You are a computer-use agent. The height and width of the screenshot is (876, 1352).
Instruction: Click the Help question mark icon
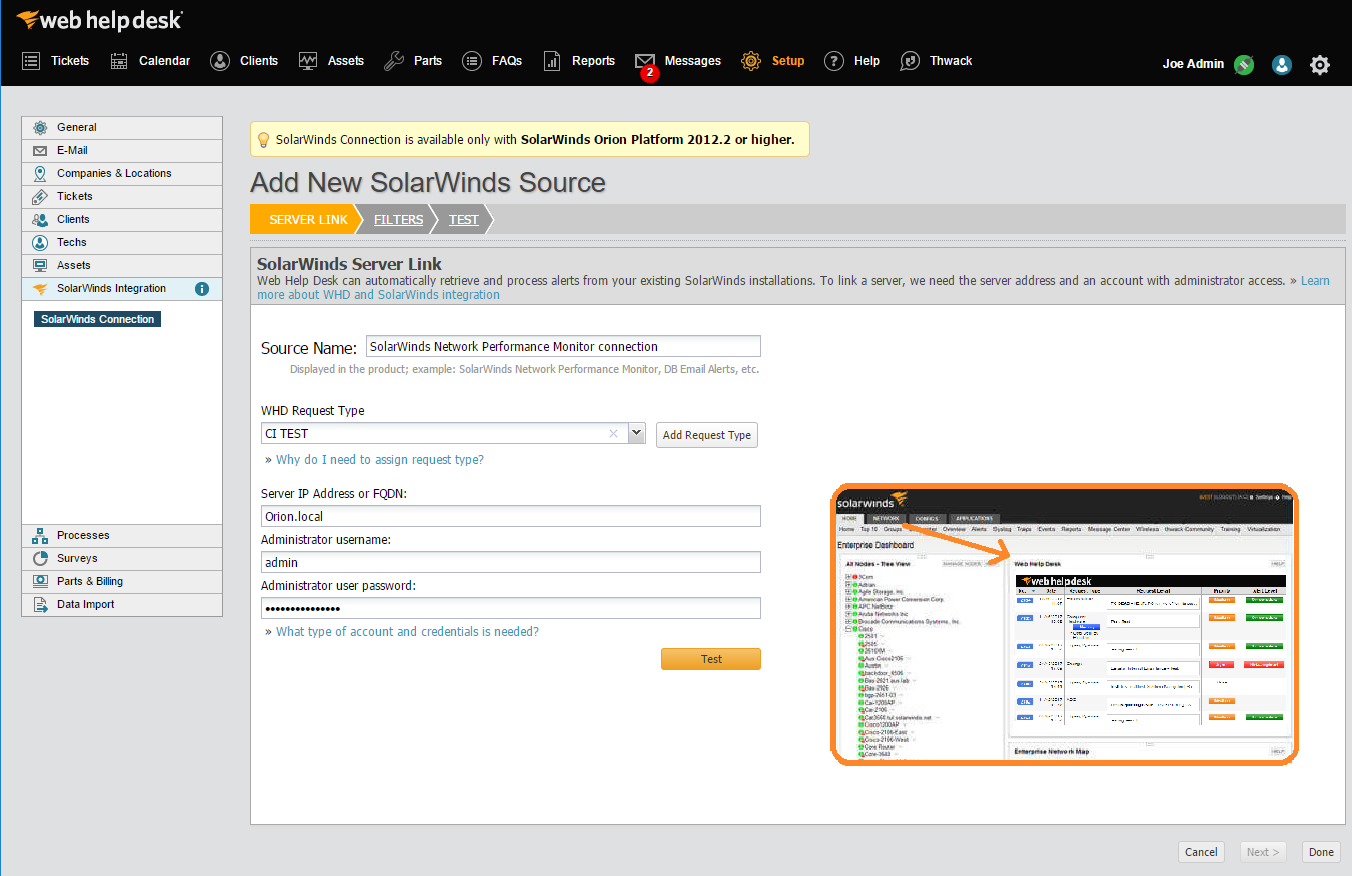[834, 61]
